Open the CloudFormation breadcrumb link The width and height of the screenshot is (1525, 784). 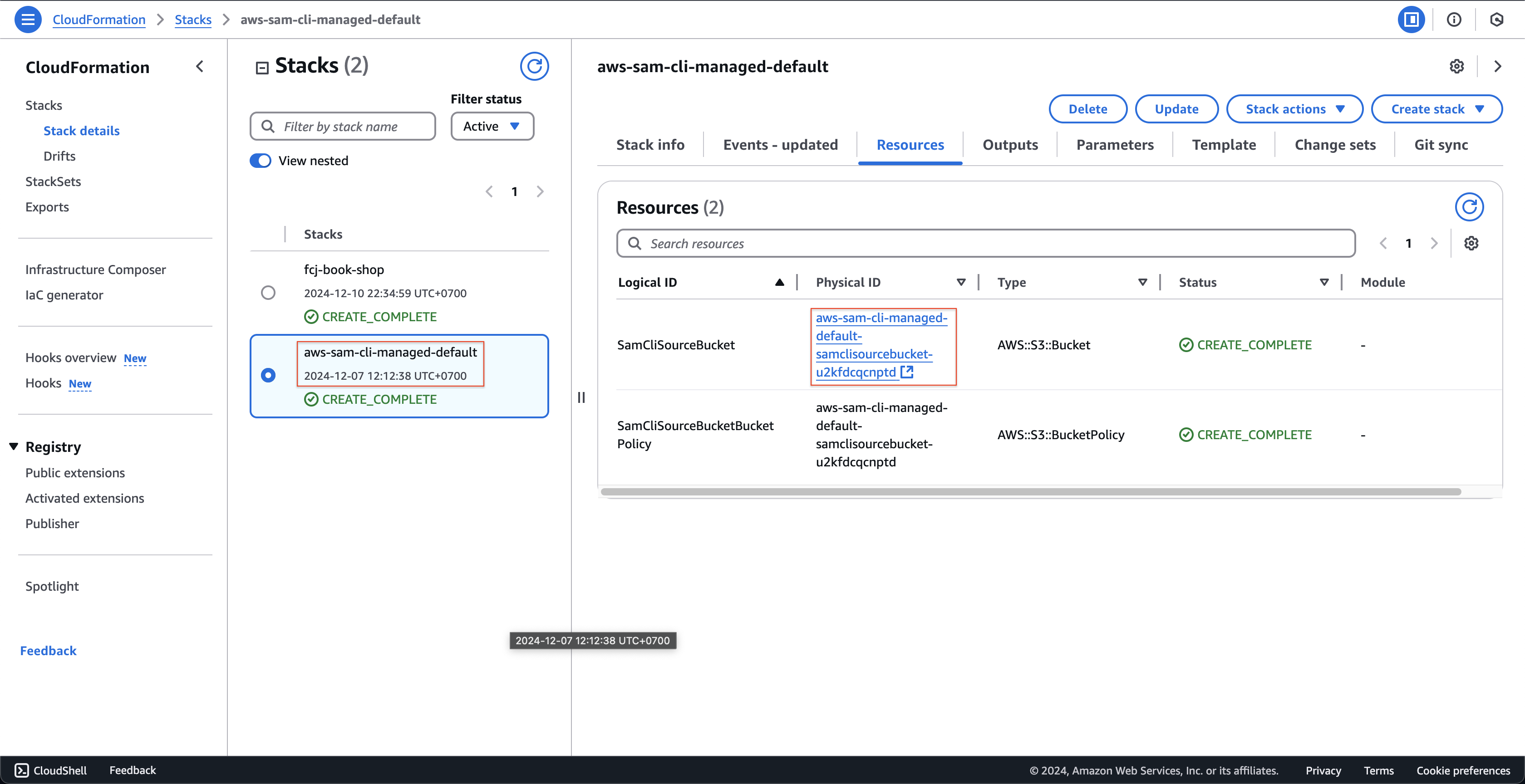(99, 20)
